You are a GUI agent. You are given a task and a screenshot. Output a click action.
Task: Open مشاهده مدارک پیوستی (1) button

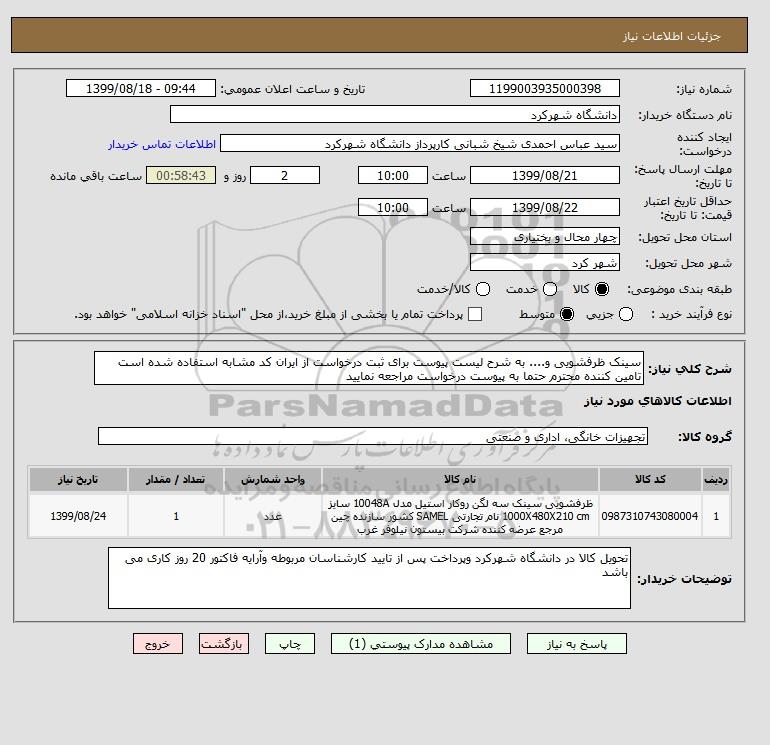click(x=421, y=644)
